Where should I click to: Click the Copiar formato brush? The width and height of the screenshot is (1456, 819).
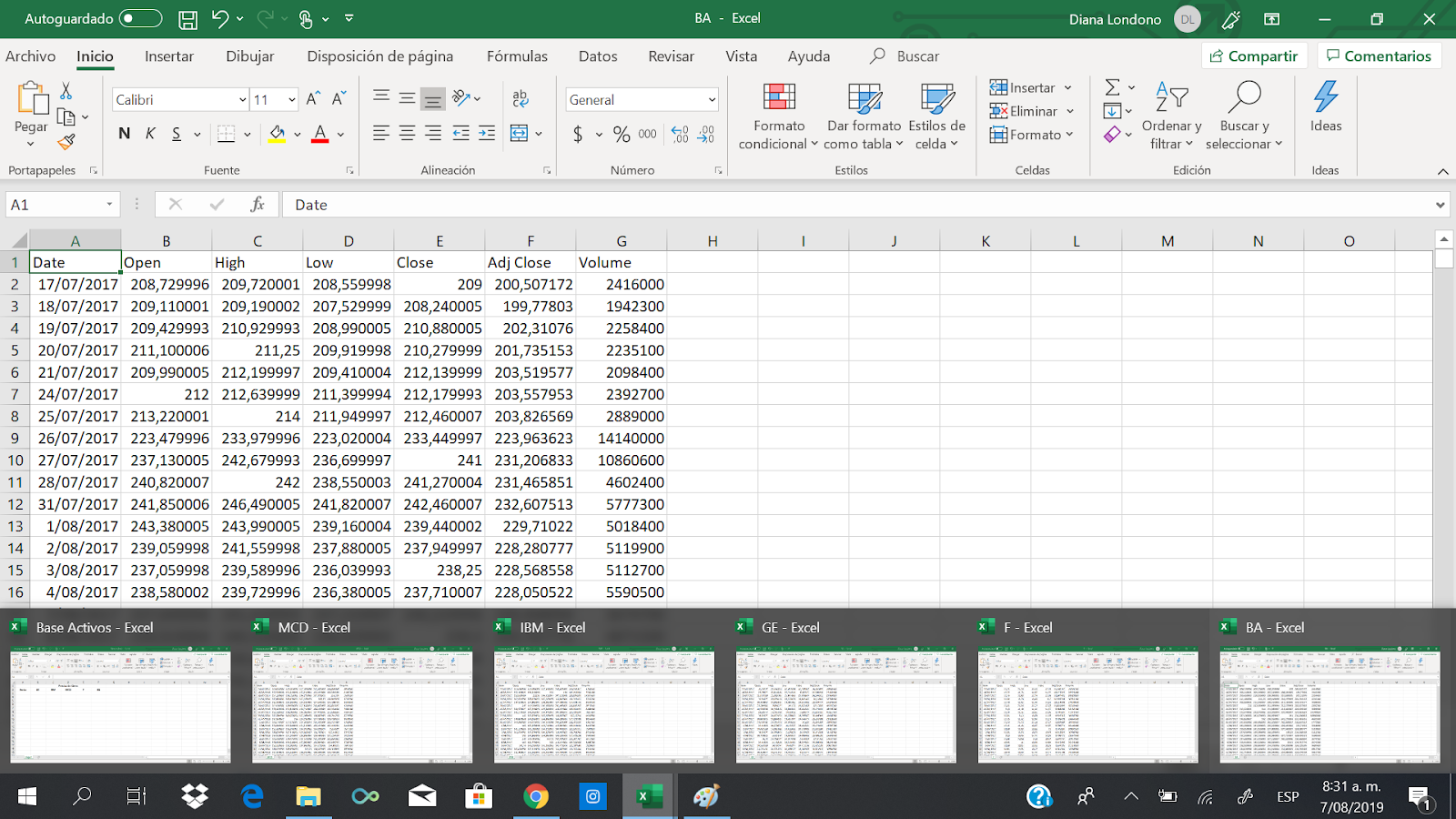coord(66,141)
